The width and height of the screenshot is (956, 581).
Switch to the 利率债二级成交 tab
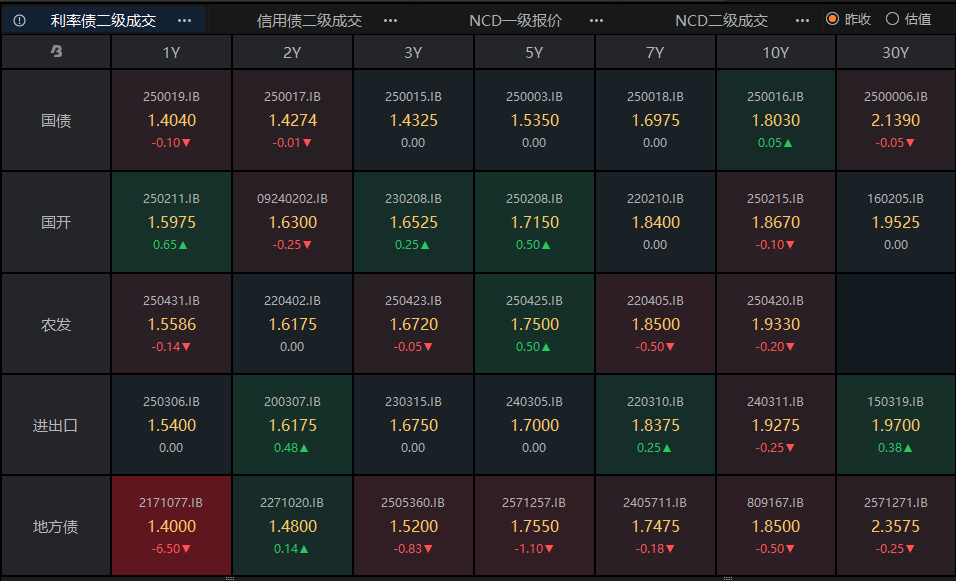(103, 21)
